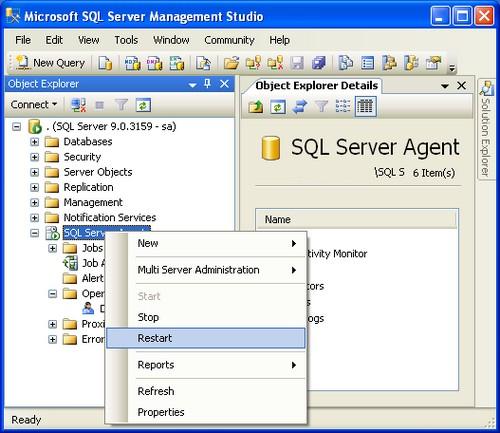Expand the Notification Services node
This screenshot has width=500, height=433.
(x=34, y=218)
